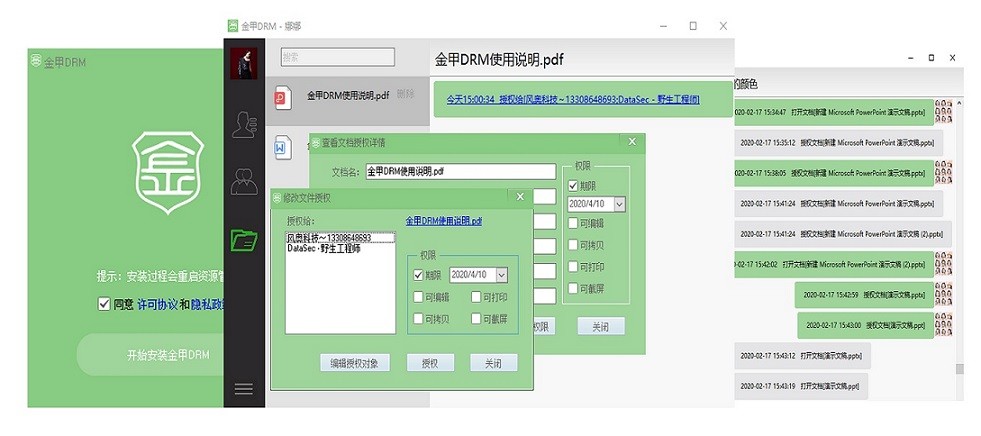981x436 pixels.
Task: Uncheck the 同意 agreement checkbox
Action: point(105,304)
